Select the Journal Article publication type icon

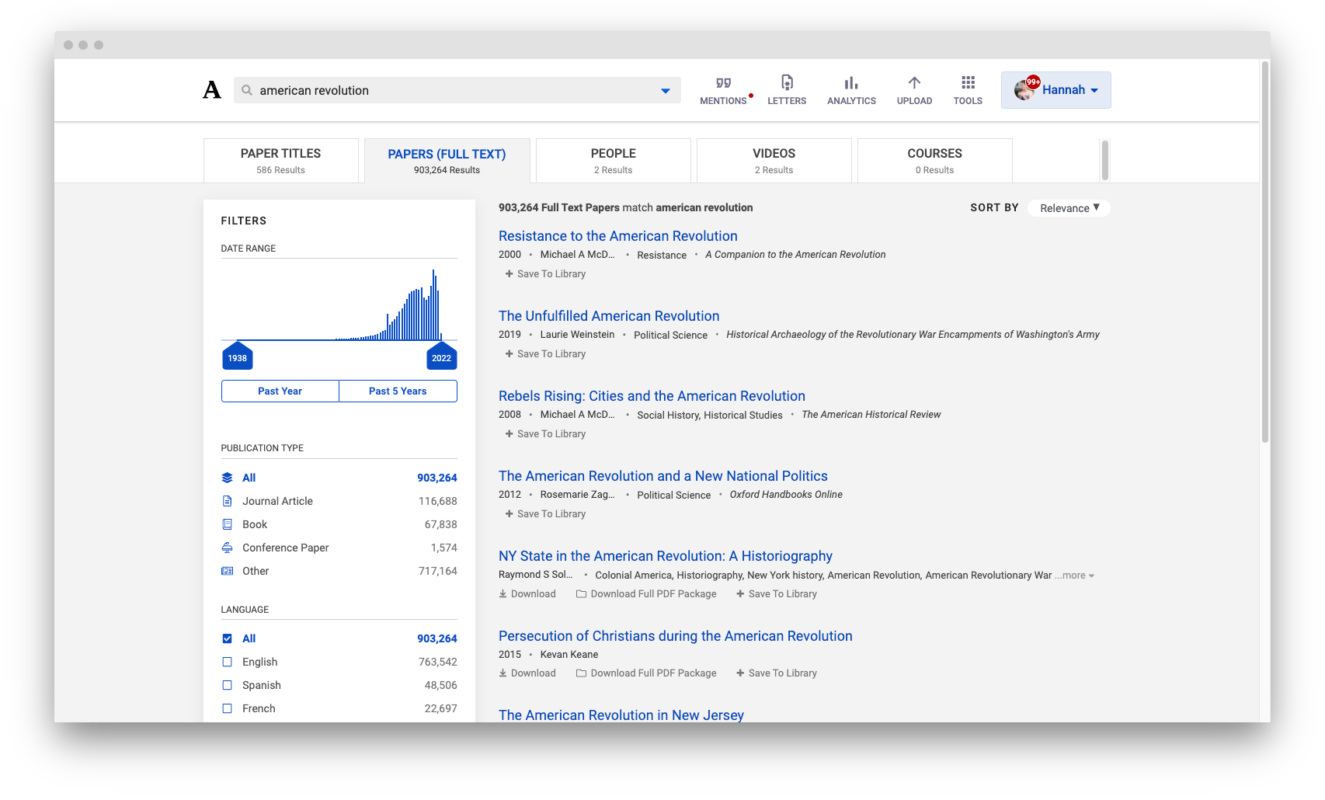227,501
